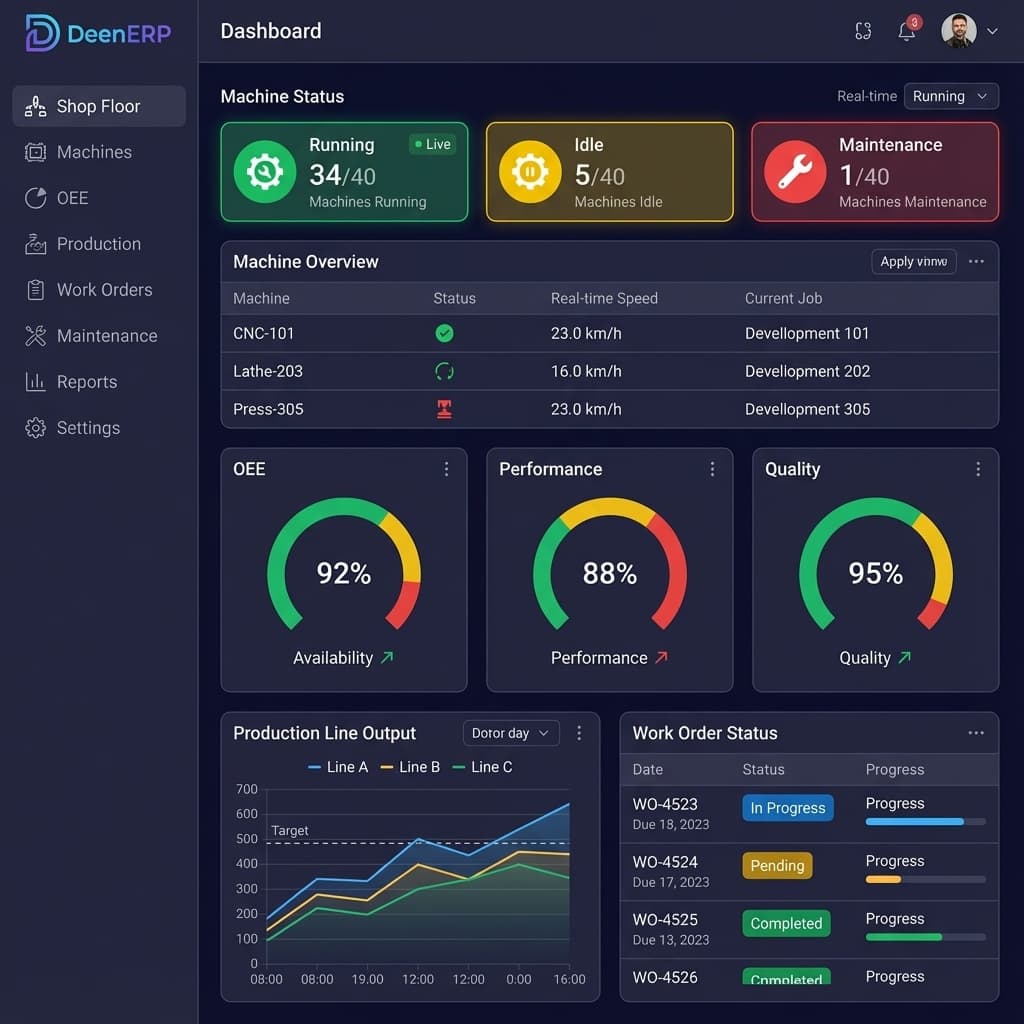
Task: Click the Maintenance tools icon in sidebar
Action: pyautogui.click(x=35, y=336)
